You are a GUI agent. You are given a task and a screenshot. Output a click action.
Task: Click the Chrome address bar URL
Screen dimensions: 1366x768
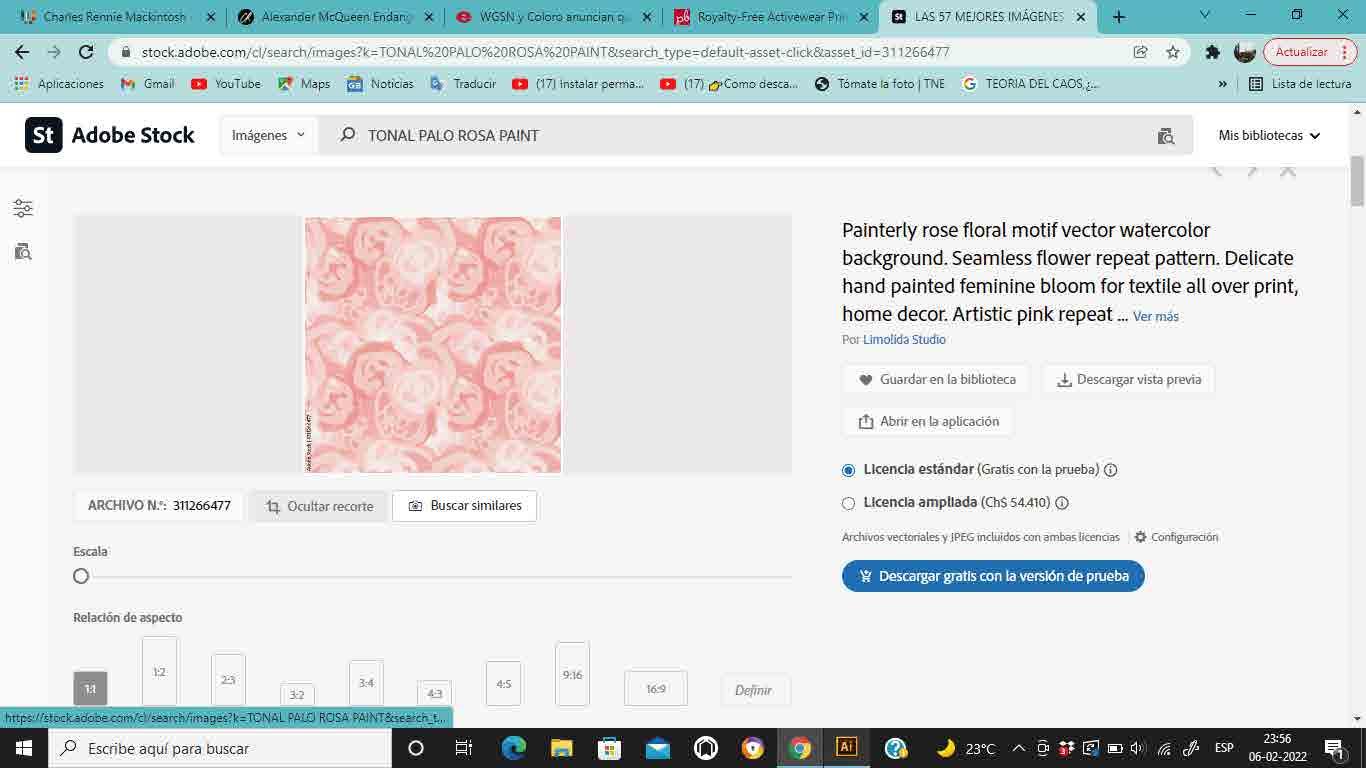545,52
